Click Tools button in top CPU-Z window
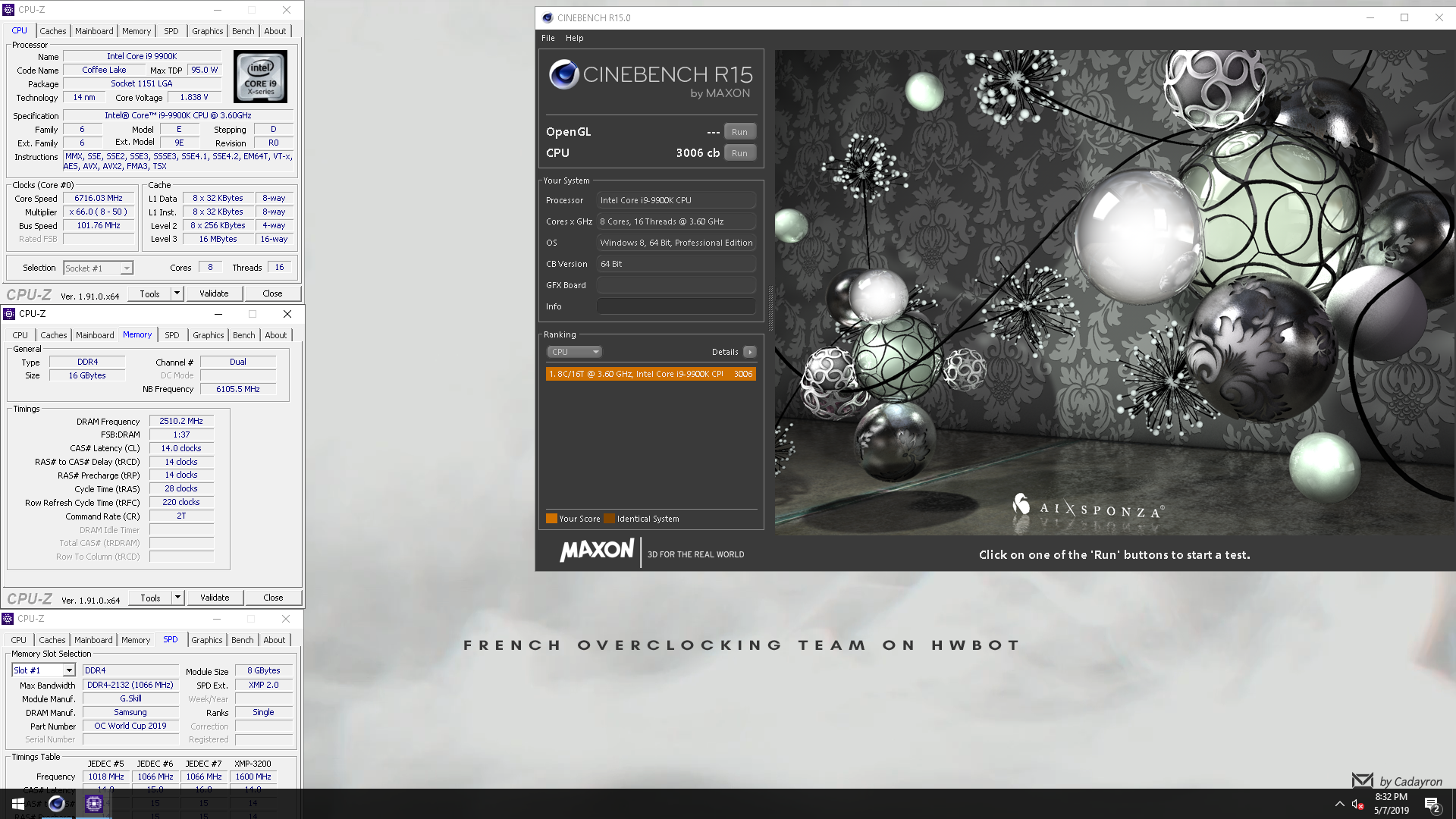1456x819 pixels. [149, 293]
